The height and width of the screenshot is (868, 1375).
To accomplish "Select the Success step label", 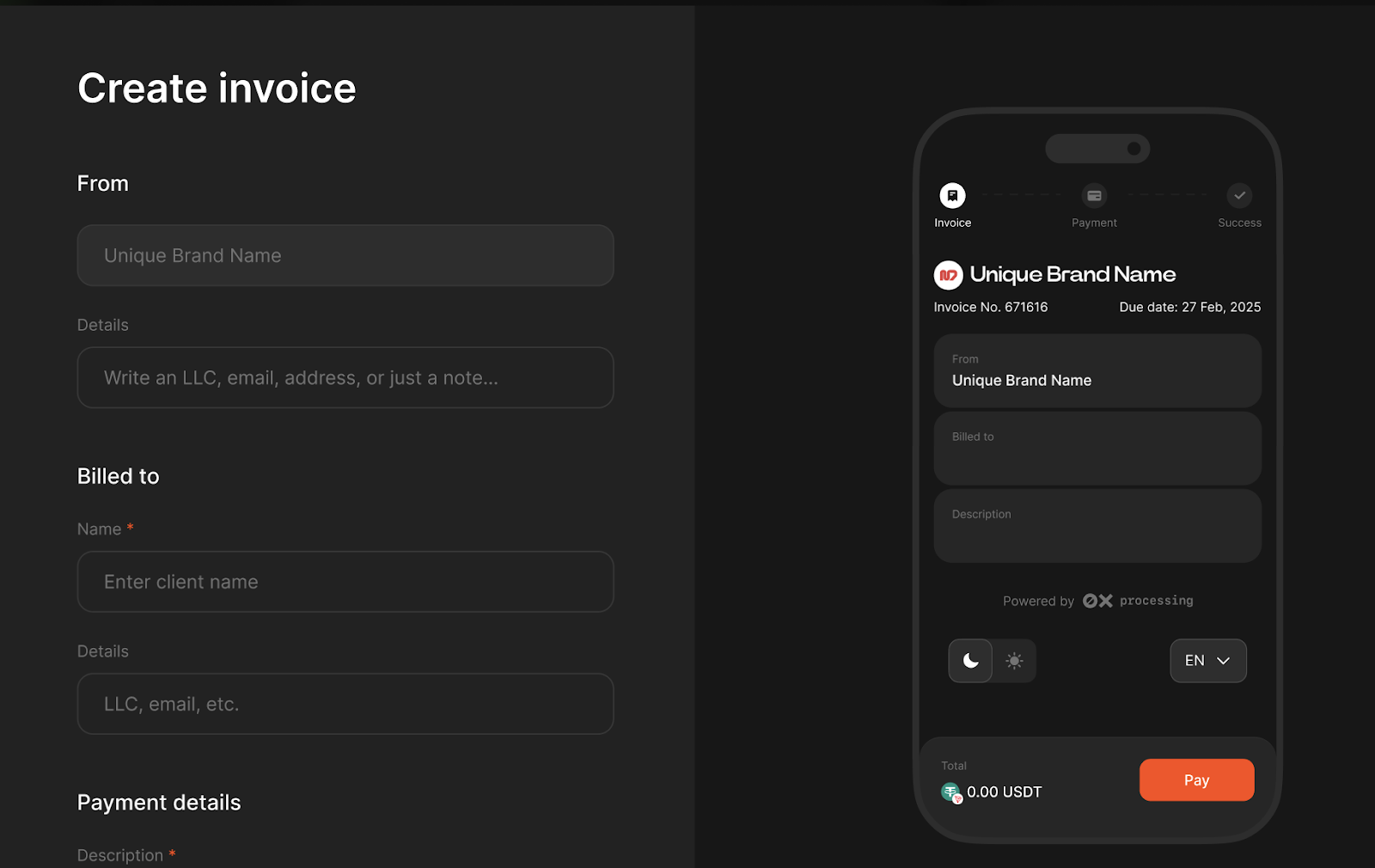I will 1239,223.
